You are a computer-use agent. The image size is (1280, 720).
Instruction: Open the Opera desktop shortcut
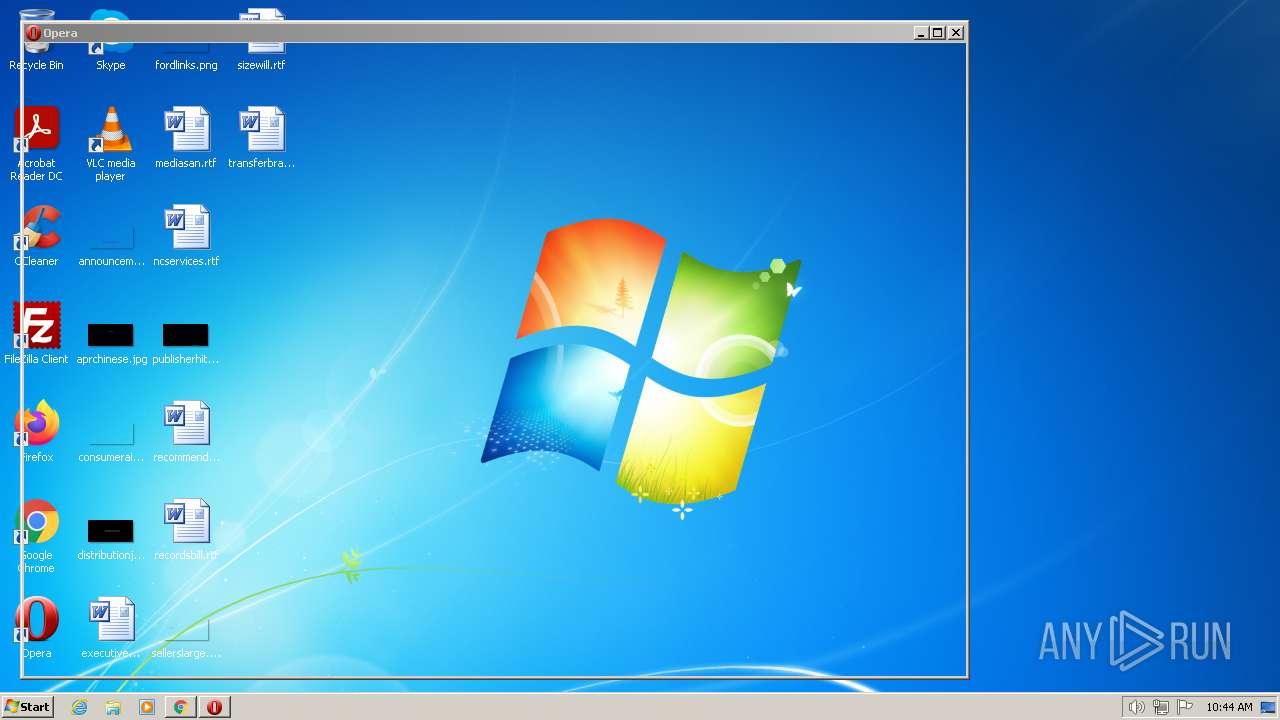point(36,628)
